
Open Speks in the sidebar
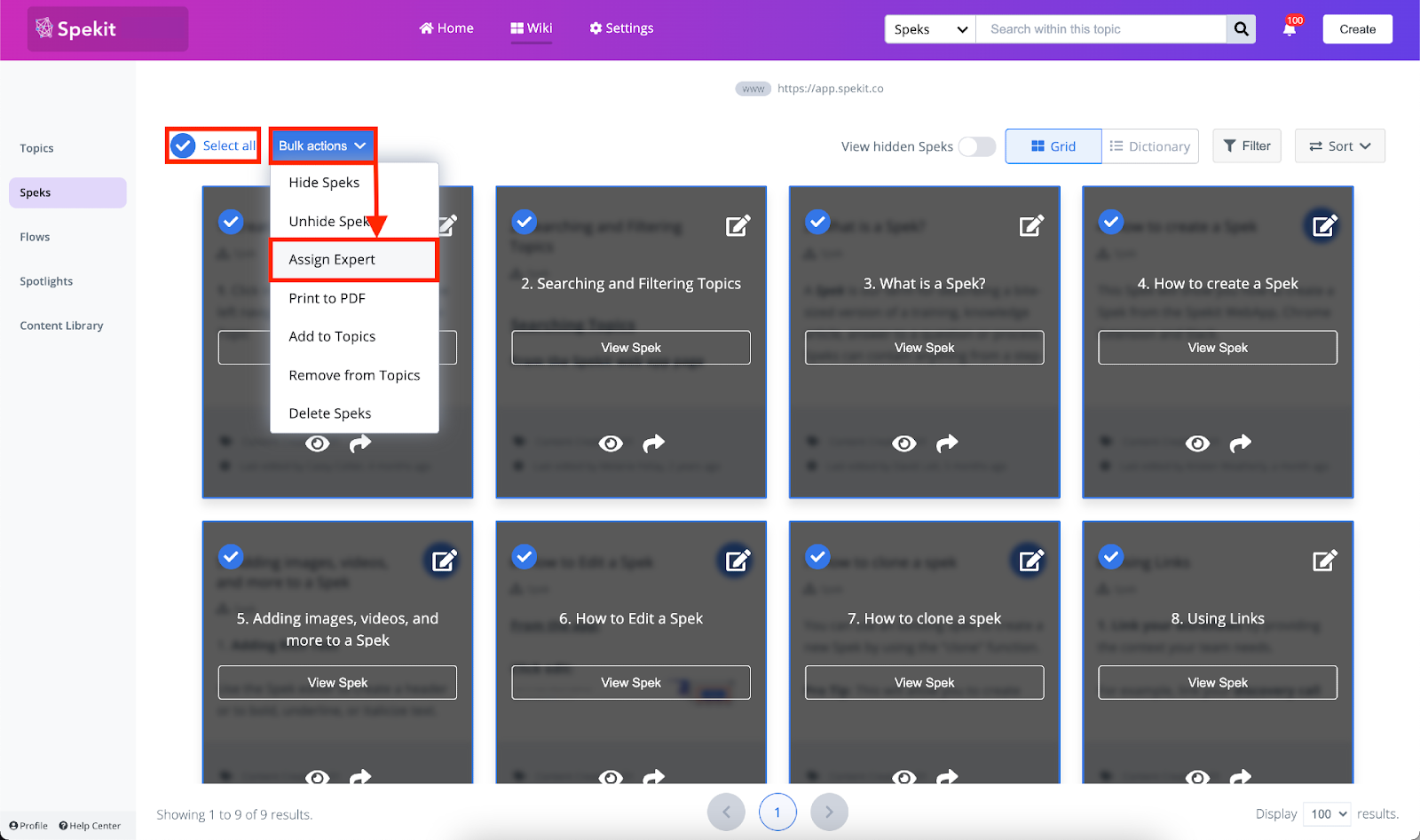click(67, 192)
